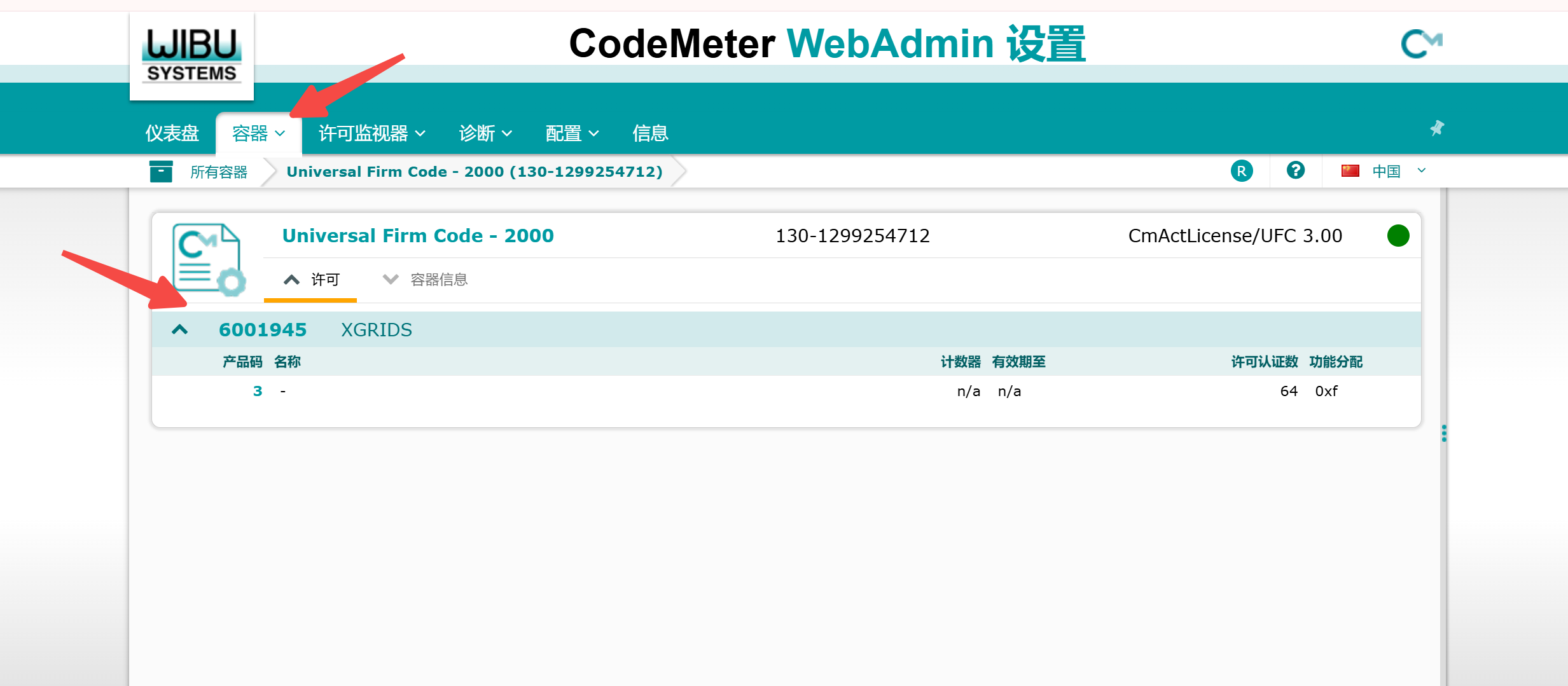Click the firm name XGRIDS
1568x686 pixels.
coord(377,329)
